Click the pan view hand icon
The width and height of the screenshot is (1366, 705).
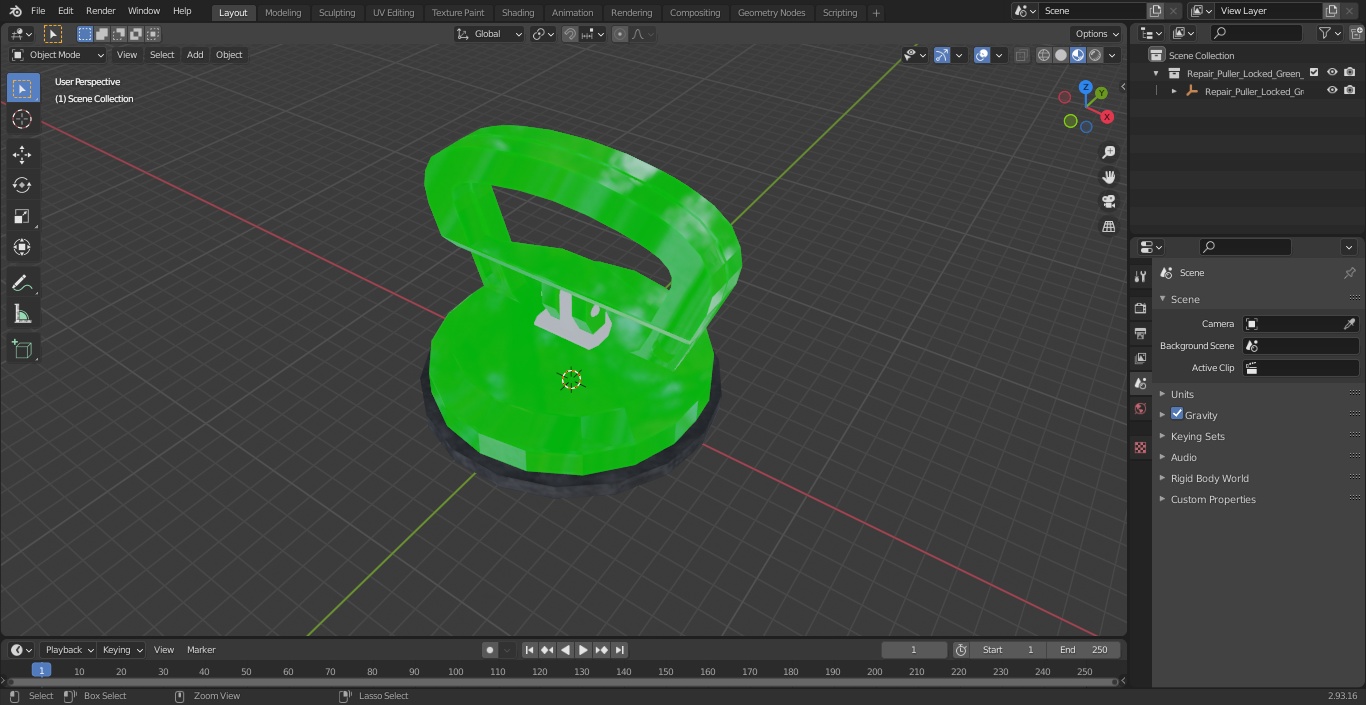coord(1108,177)
